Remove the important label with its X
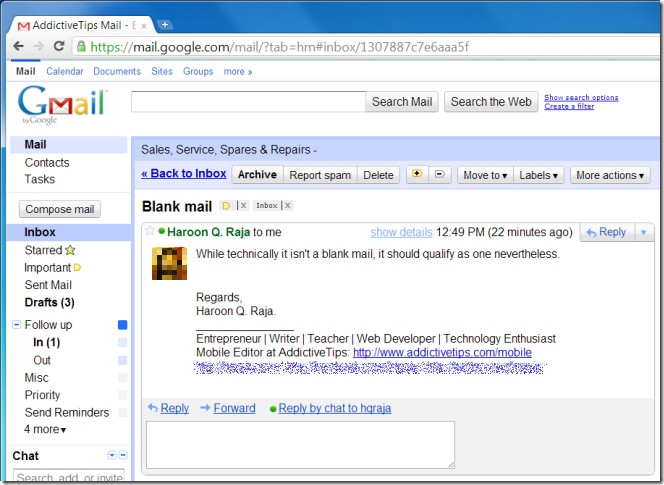Image resolution: width=664 pixels, height=485 pixels. click(243, 205)
